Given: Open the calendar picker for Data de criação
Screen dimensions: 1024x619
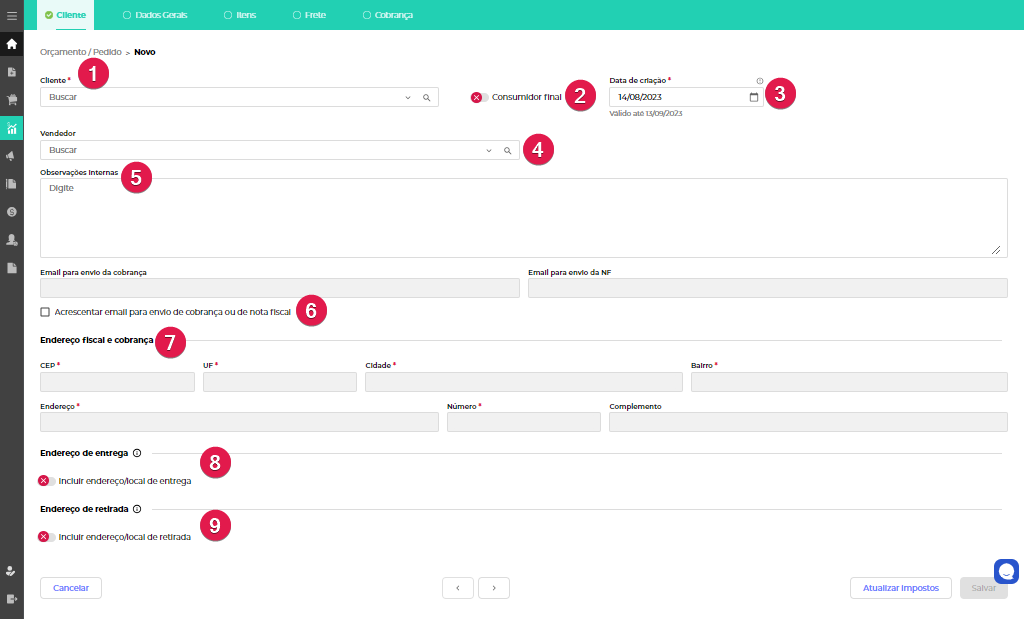Looking at the screenshot, I should point(754,97).
